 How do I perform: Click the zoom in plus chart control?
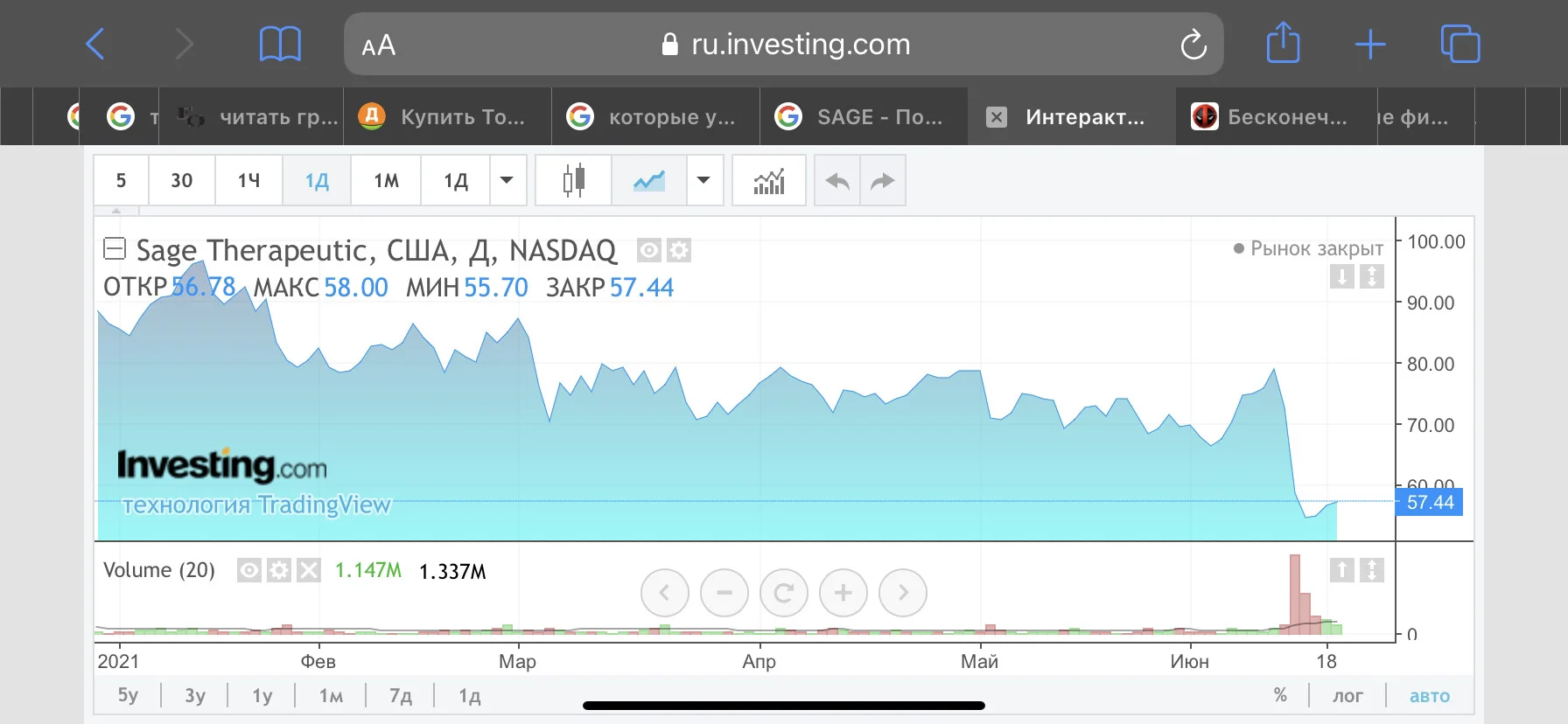(843, 593)
